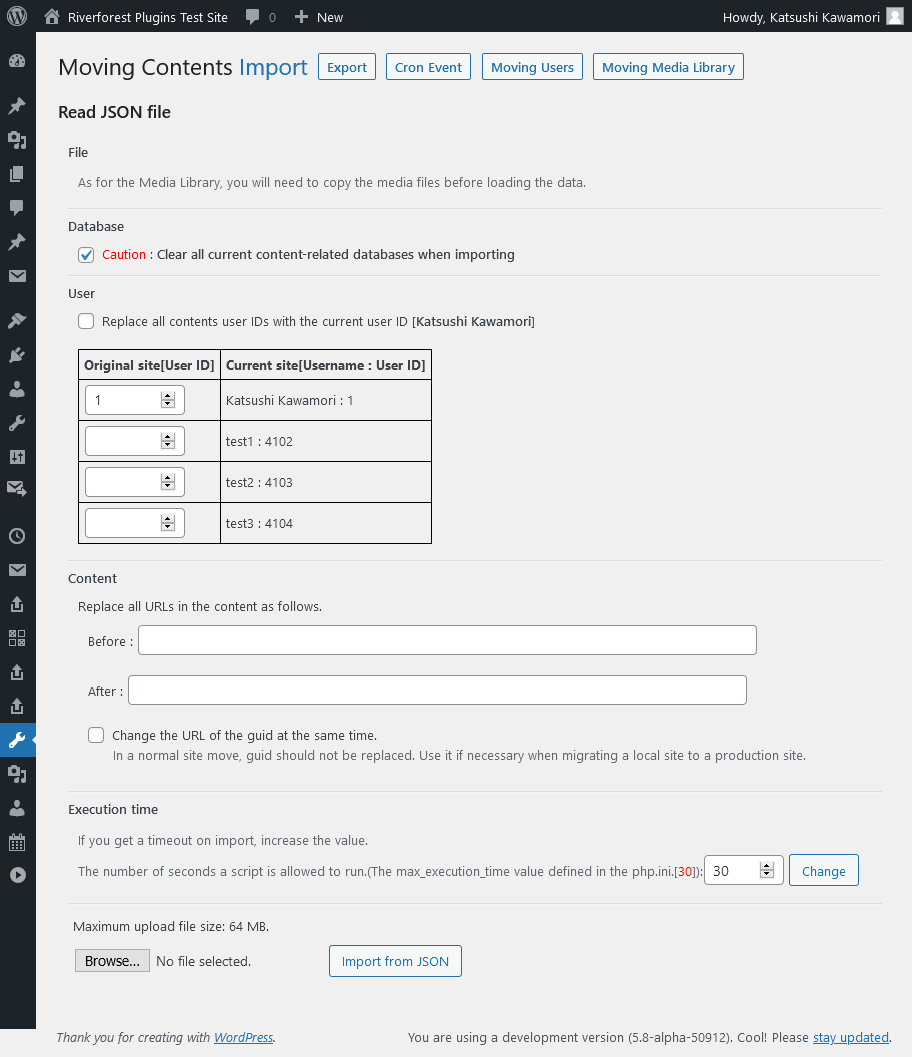Open the Media menu icon
This screenshot has height=1057, width=912.
17,139
